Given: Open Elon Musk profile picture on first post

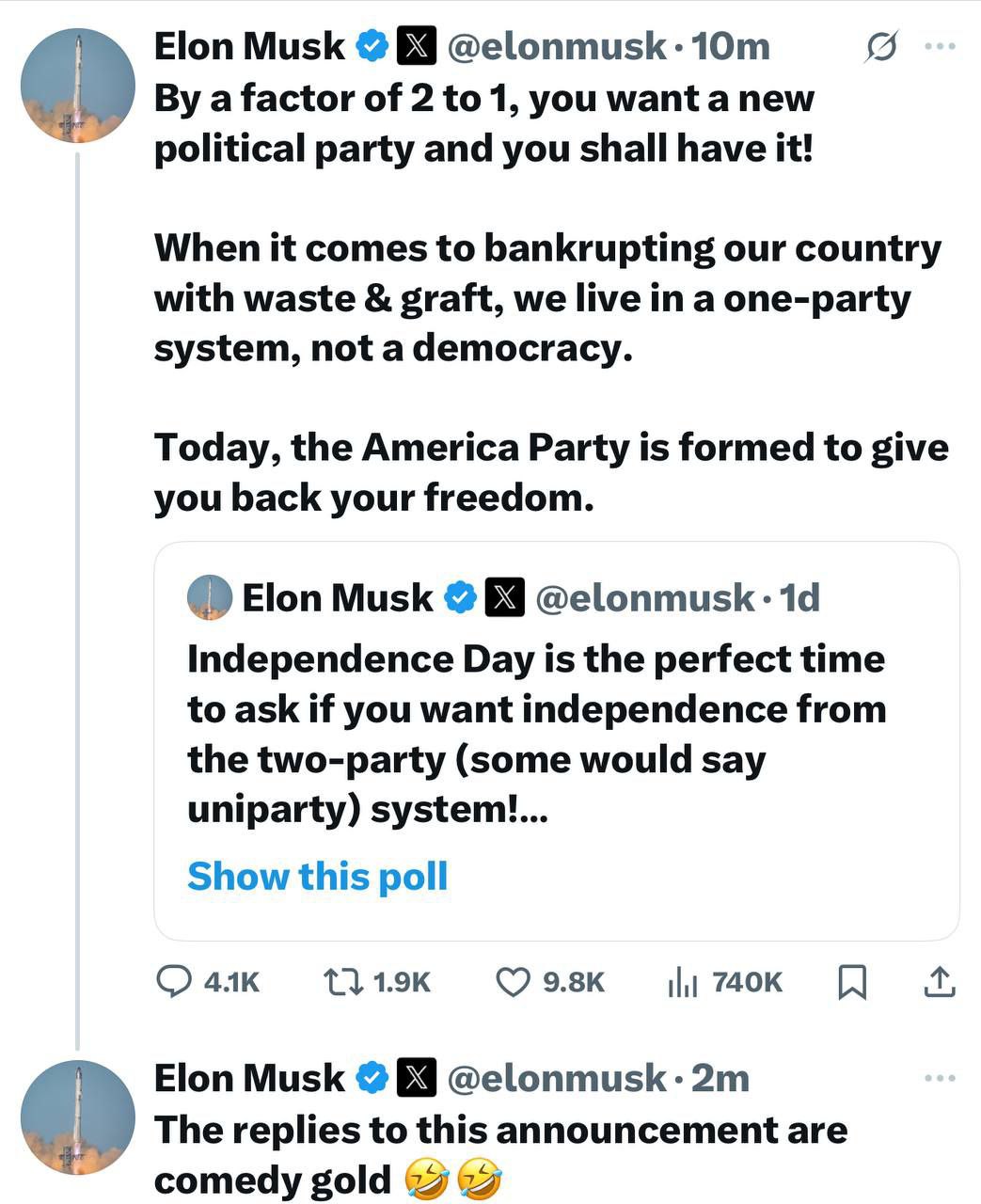Looking at the screenshot, I should (78, 86).
